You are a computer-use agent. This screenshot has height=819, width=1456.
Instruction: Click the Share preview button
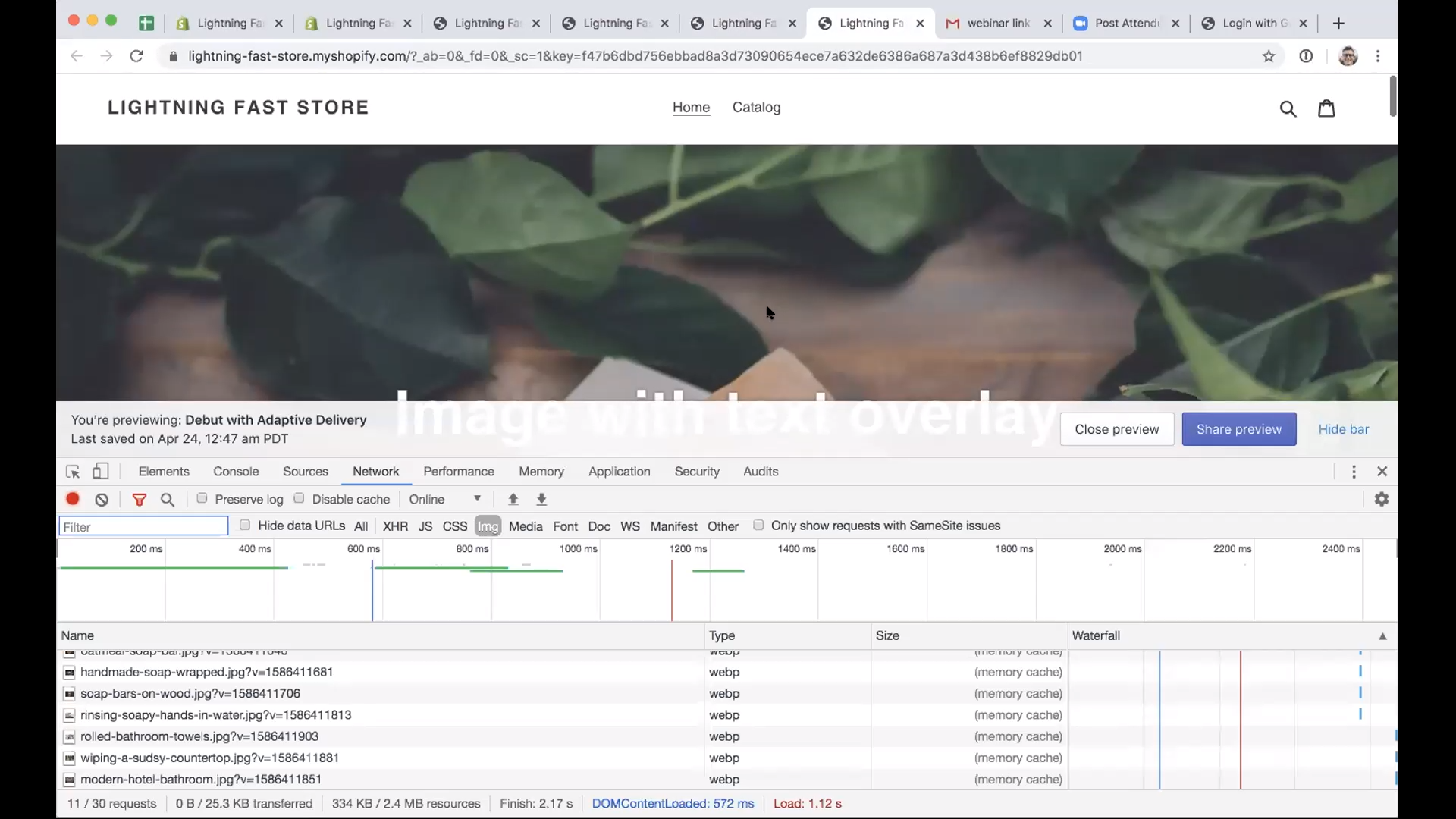point(1238,429)
